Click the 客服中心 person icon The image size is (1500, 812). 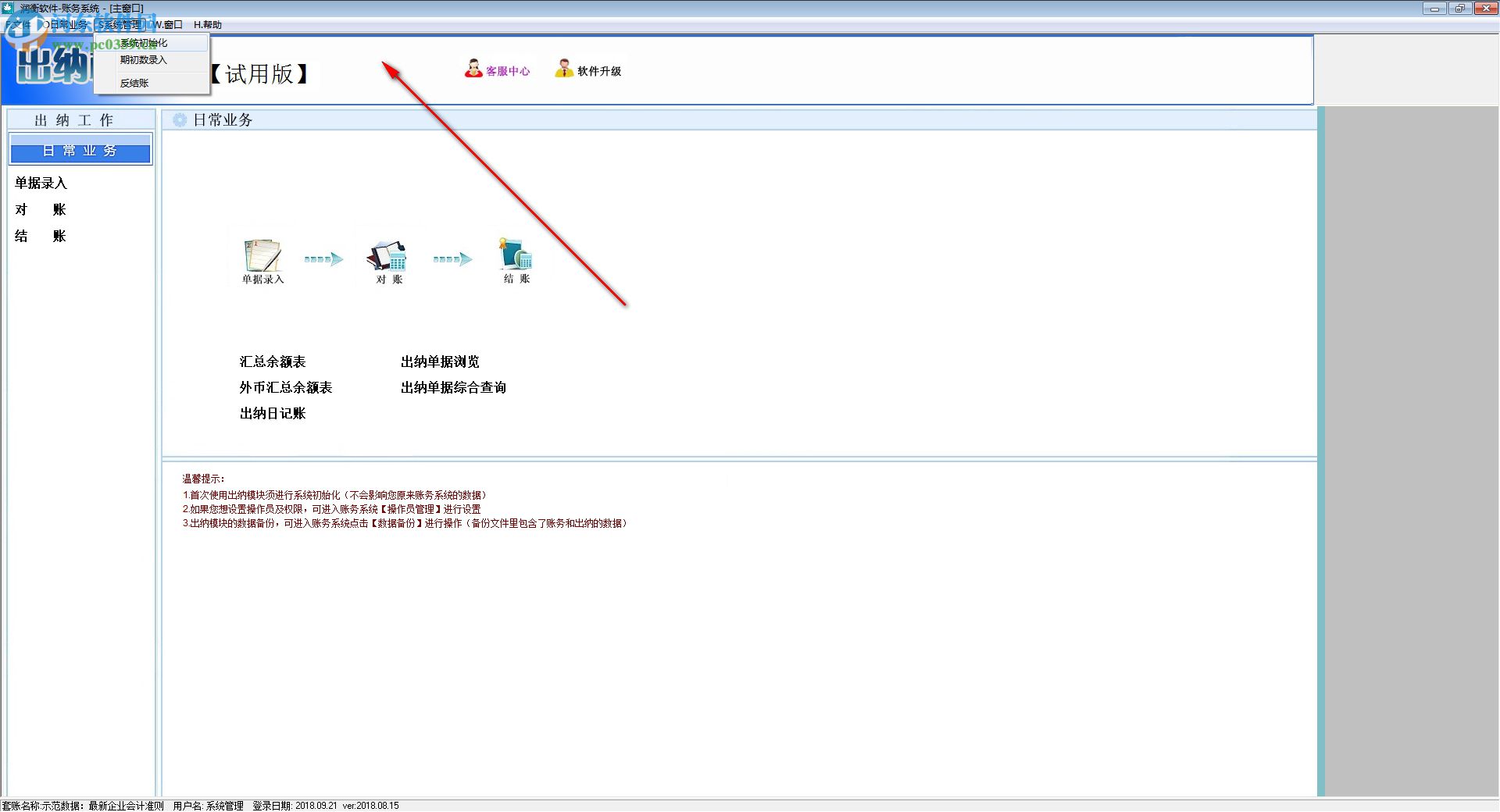(x=473, y=69)
